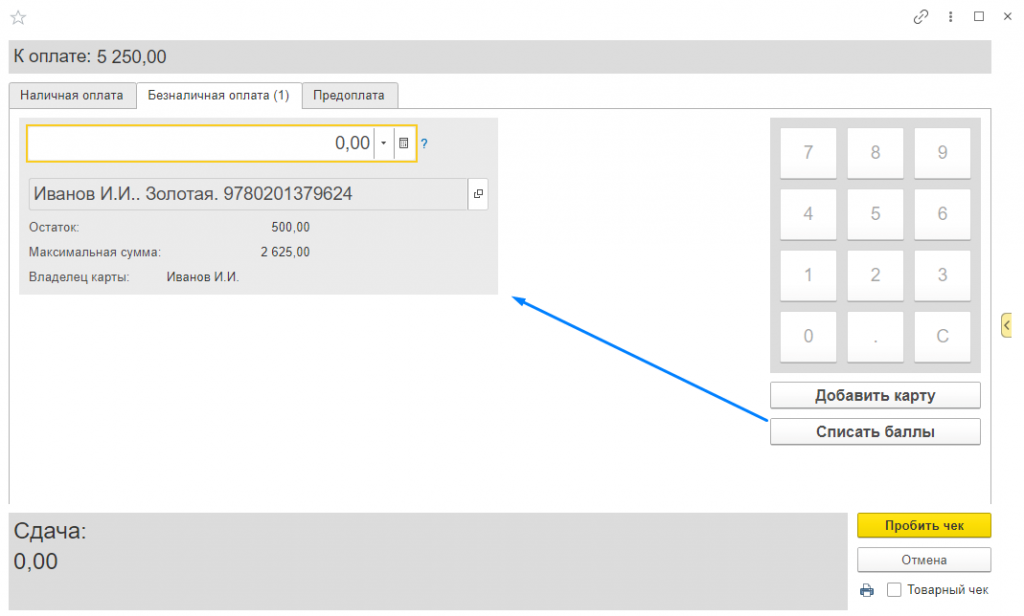
Task: Click the Максимальная сумма value 2 625,00
Action: tap(285, 252)
